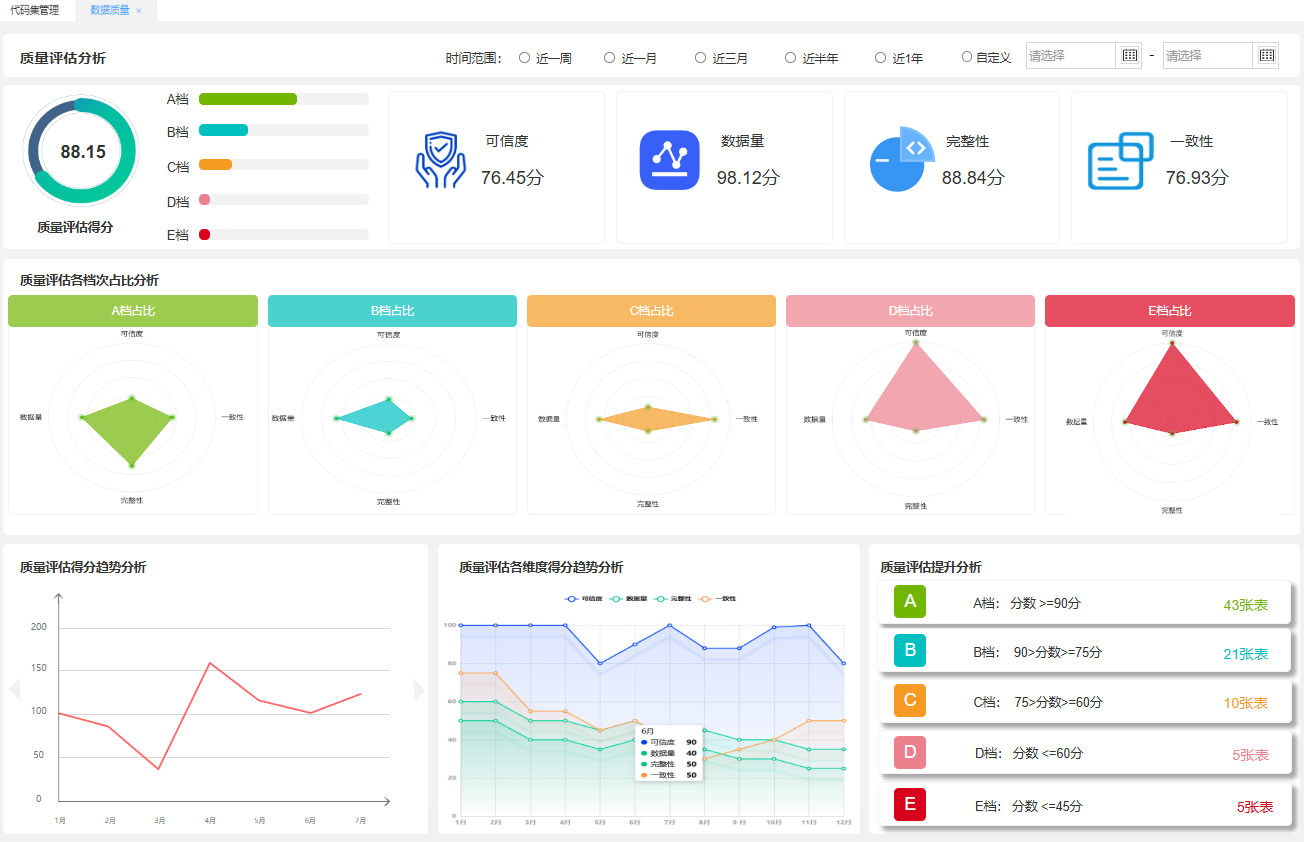This screenshot has width=1304, height=842.
Task: Click the 完整性 pie chart icon
Action: [x=902, y=159]
